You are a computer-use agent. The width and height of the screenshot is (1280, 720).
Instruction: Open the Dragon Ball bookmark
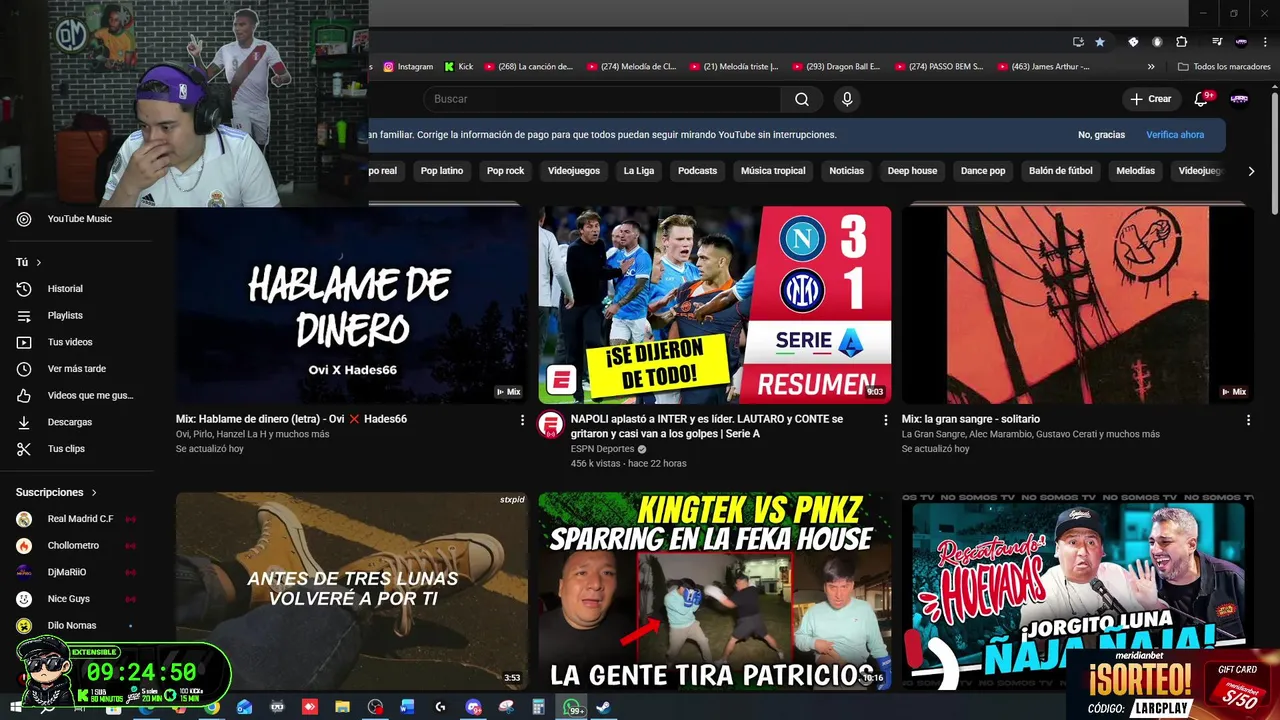[x=836, y=67]
